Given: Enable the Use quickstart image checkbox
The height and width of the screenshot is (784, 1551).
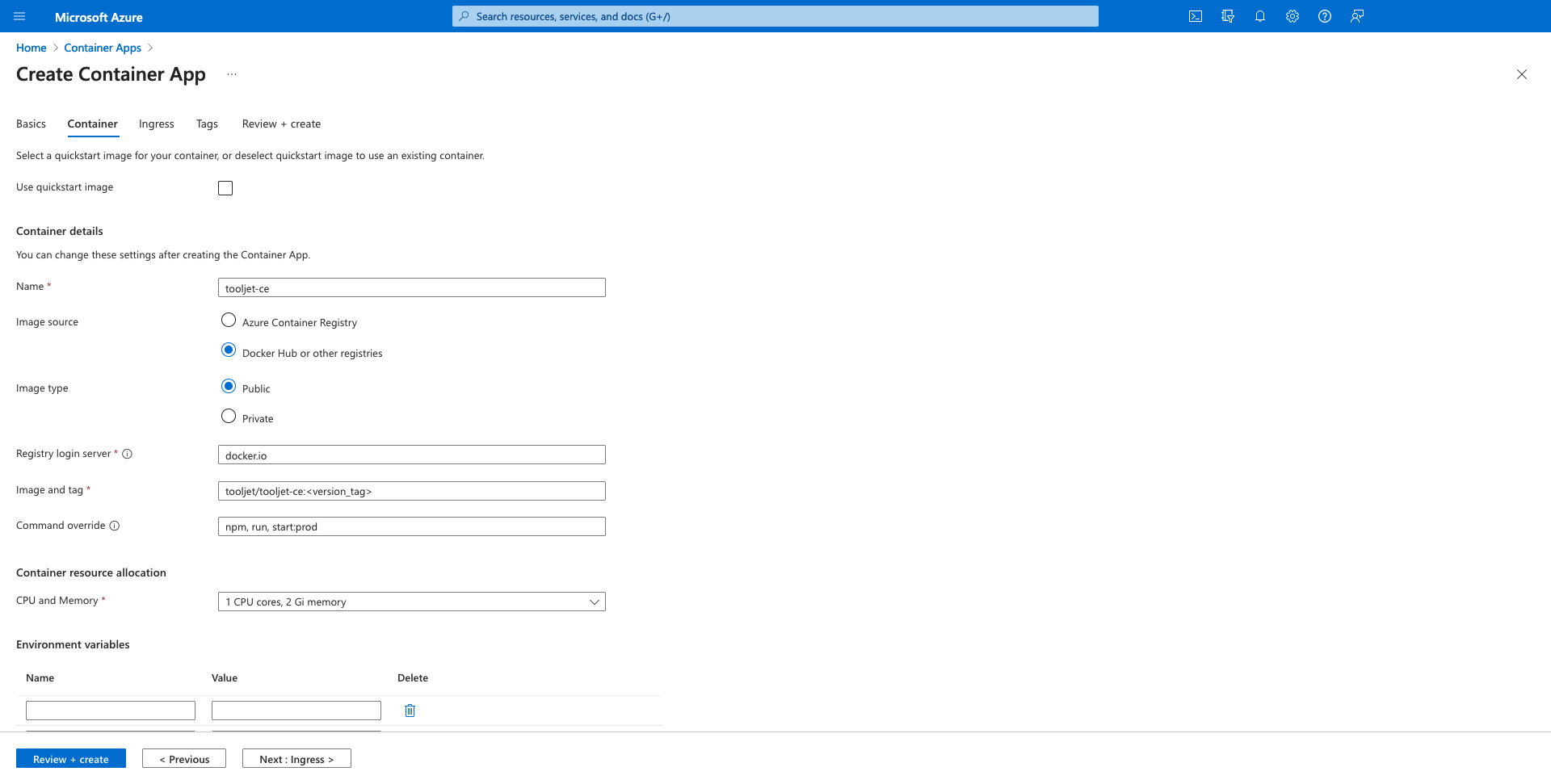Looking at the screenshot, I should [x=225, y=188].
